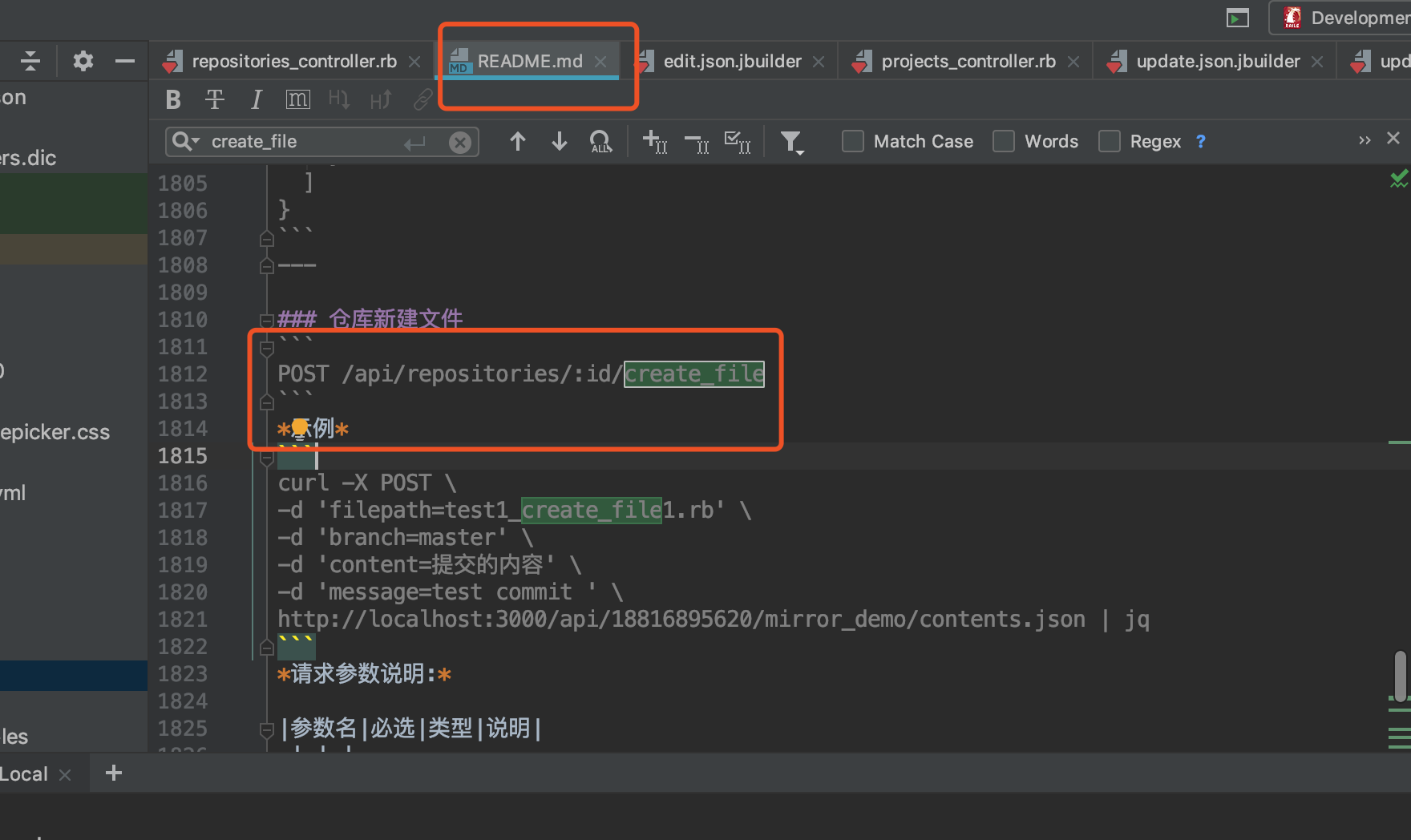Hide the project tool window
This screenshot has width=1411, height=840.
[125, 61]
